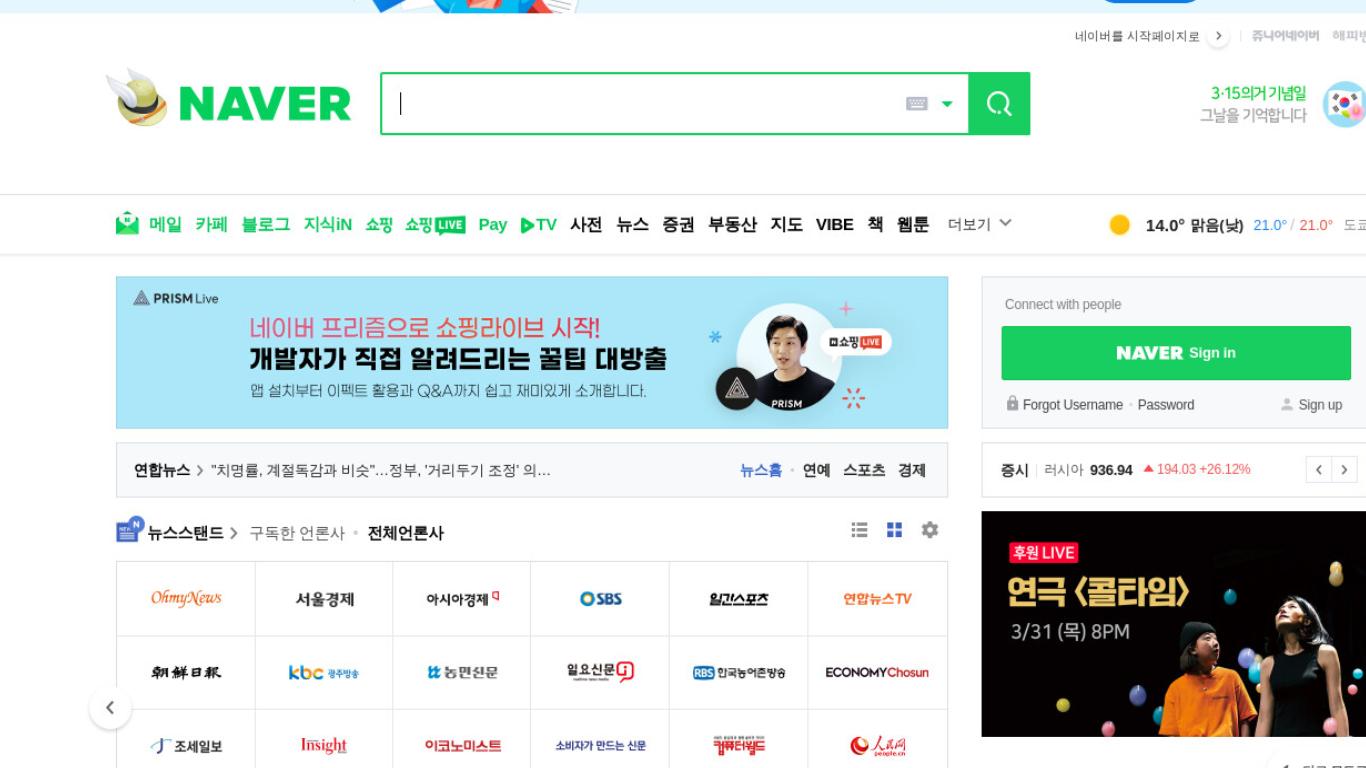Image resolution: width=1366 pixels, height=768 pixels.
Task: Open the SBS publisher tile
Action: (600, 599)
